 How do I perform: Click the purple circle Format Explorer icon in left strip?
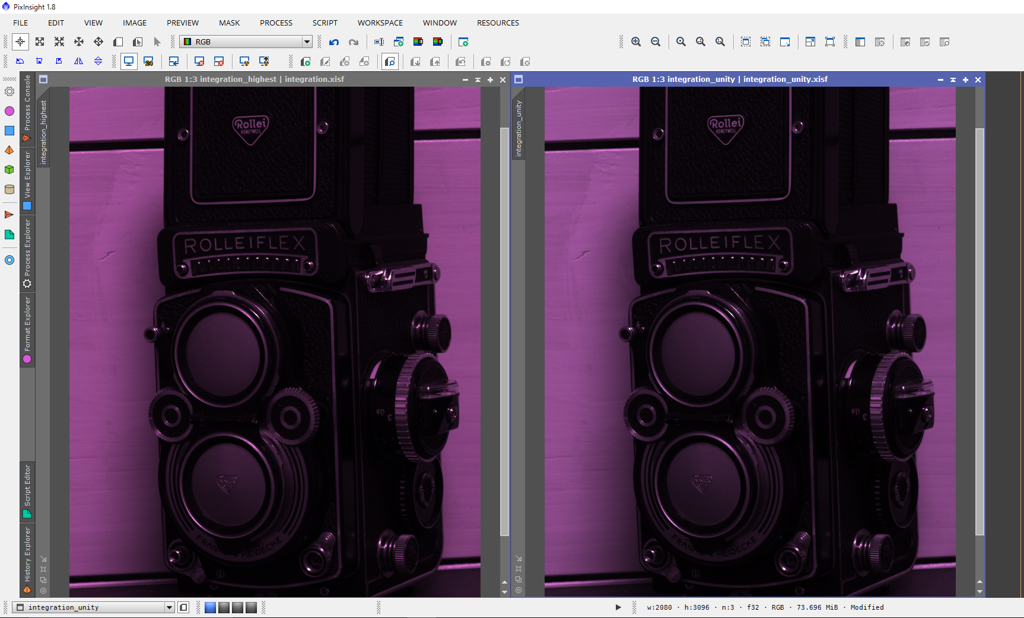pyautogui.click(x=9, y=111)
